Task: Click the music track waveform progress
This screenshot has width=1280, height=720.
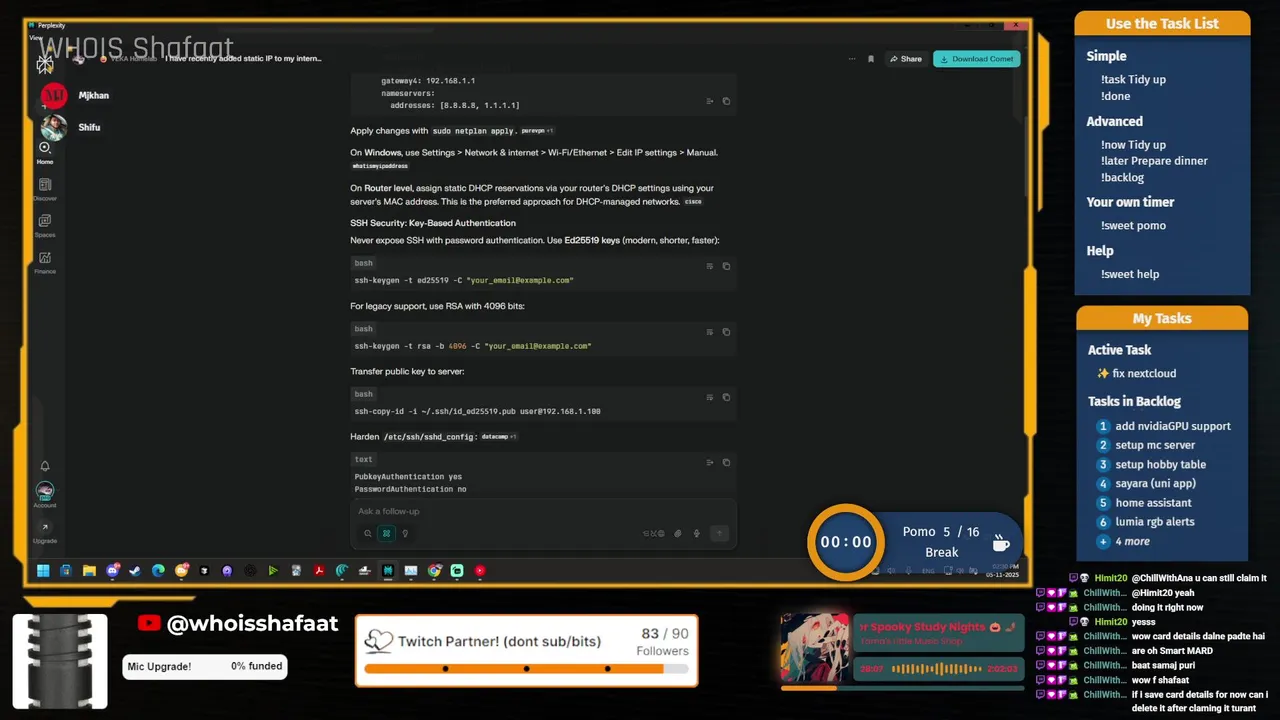Action: click(x=937, y=669)
